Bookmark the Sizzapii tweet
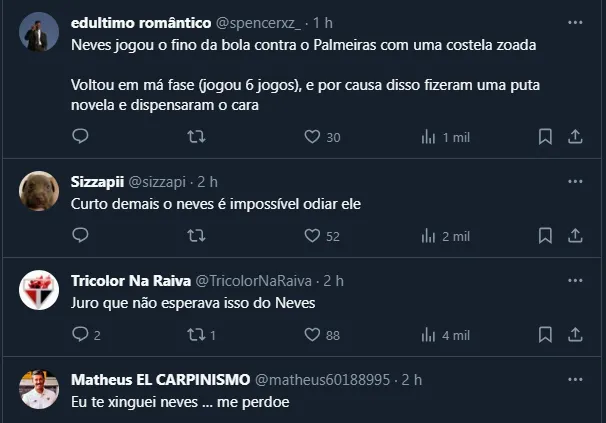This screenshot has width=606, height=423. [545, 236]
